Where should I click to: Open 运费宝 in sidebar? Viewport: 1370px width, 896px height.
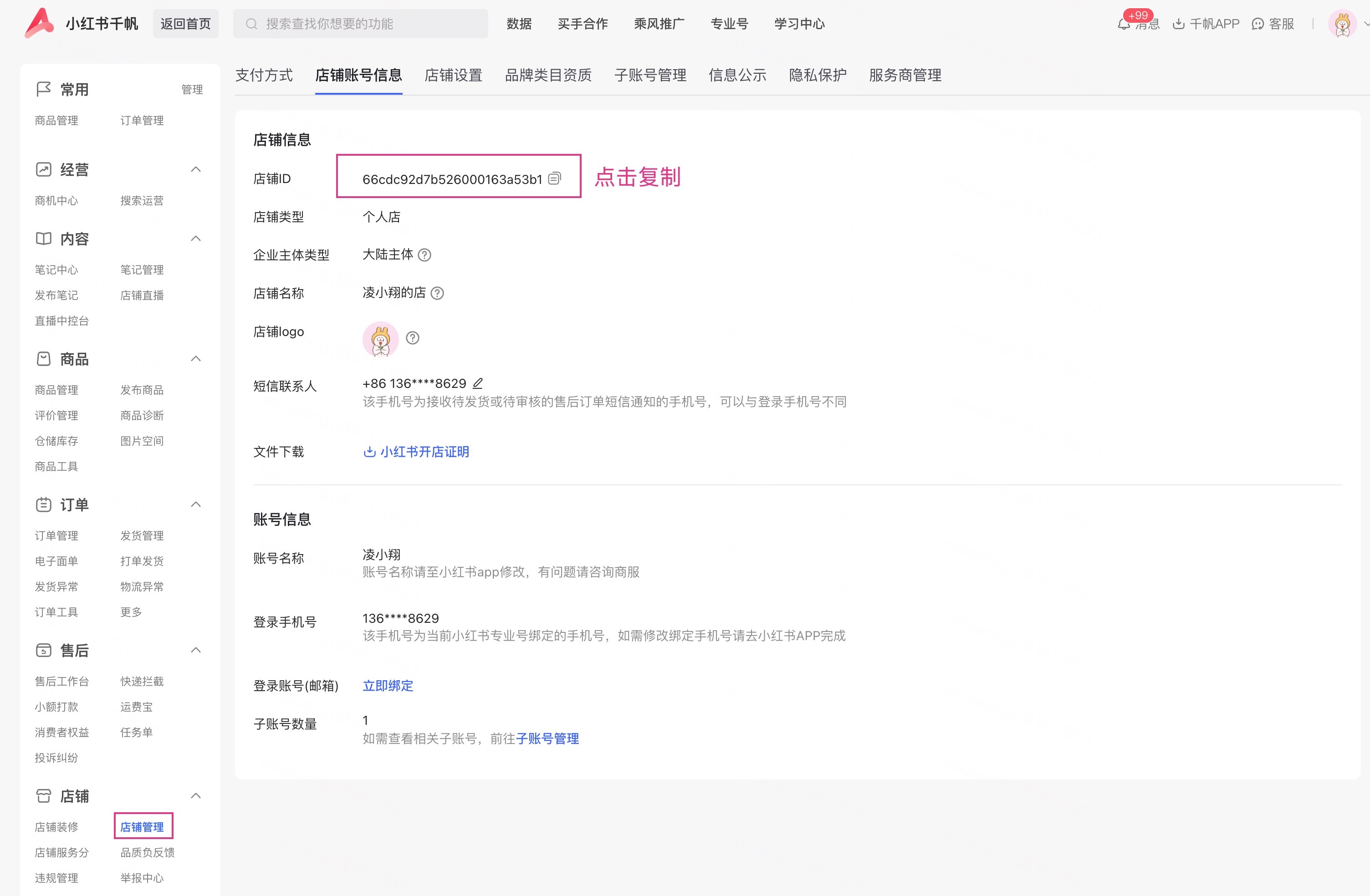(x=137, y=706)
